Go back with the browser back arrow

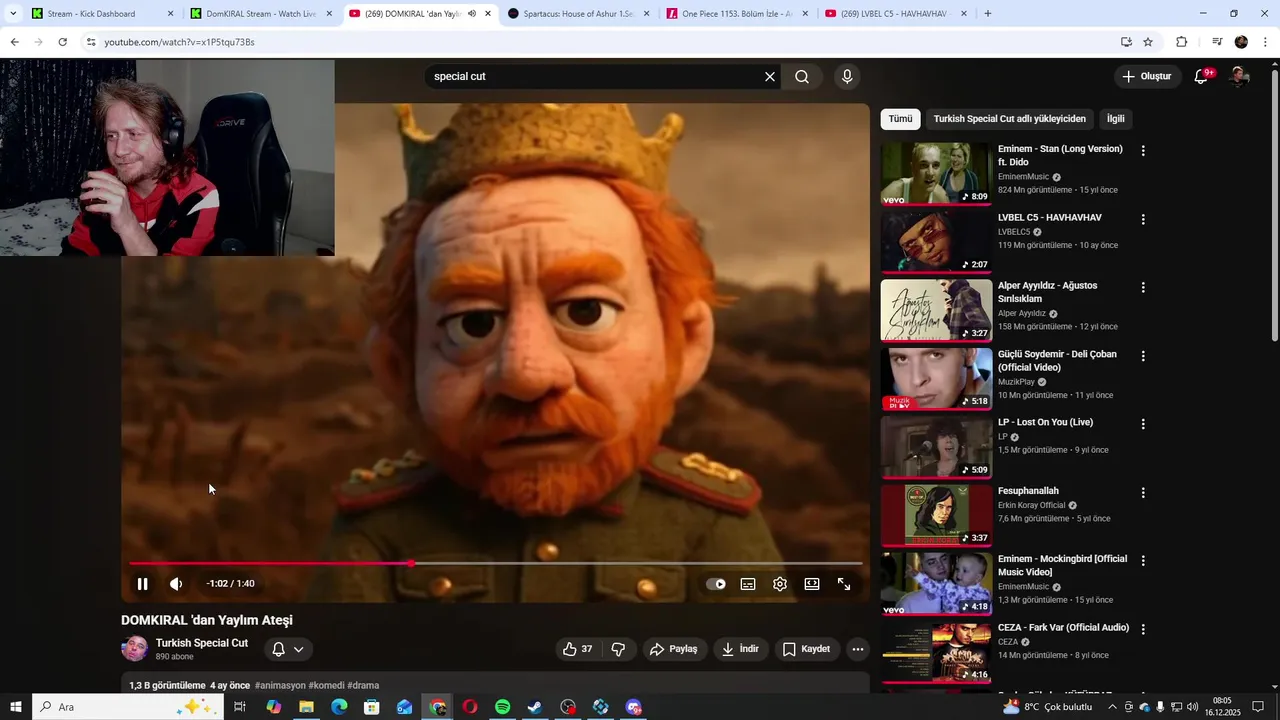[x=14, y=42]
